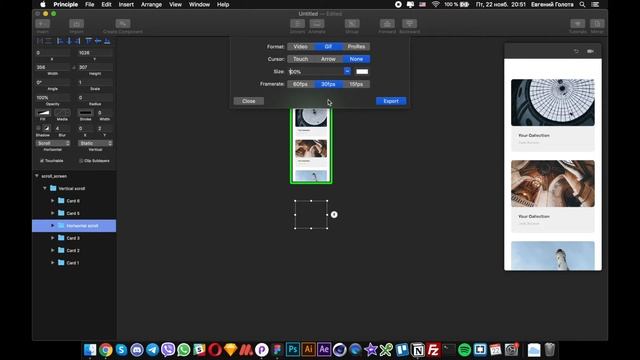Viewport: 640px width, 360px height.
Task: Open the Animate panel toolbar icon
Action: point(317,24)
